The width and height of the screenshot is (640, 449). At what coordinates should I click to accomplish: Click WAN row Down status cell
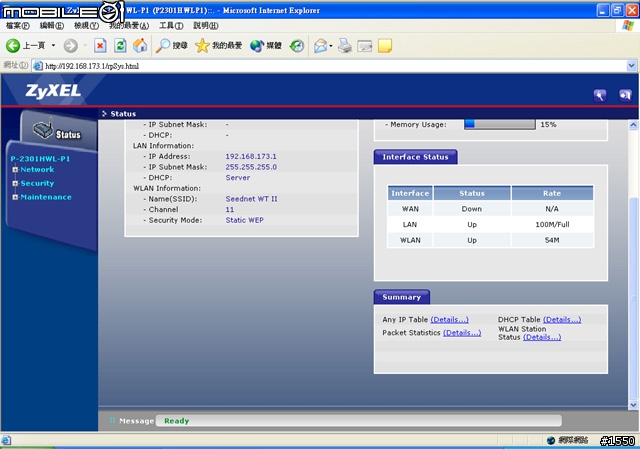click(472, 209)
